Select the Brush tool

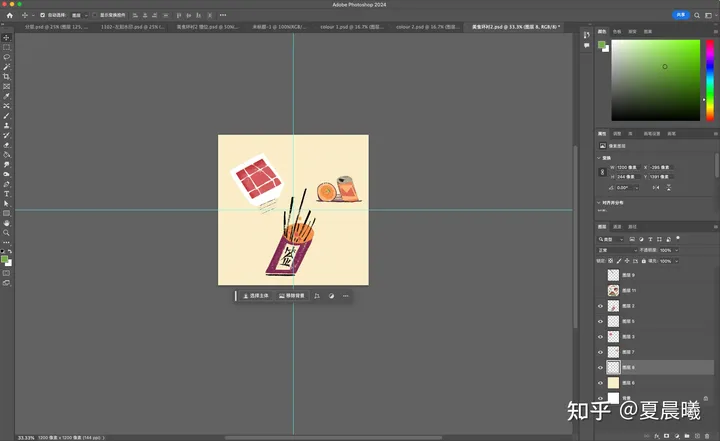coord(6,116)
